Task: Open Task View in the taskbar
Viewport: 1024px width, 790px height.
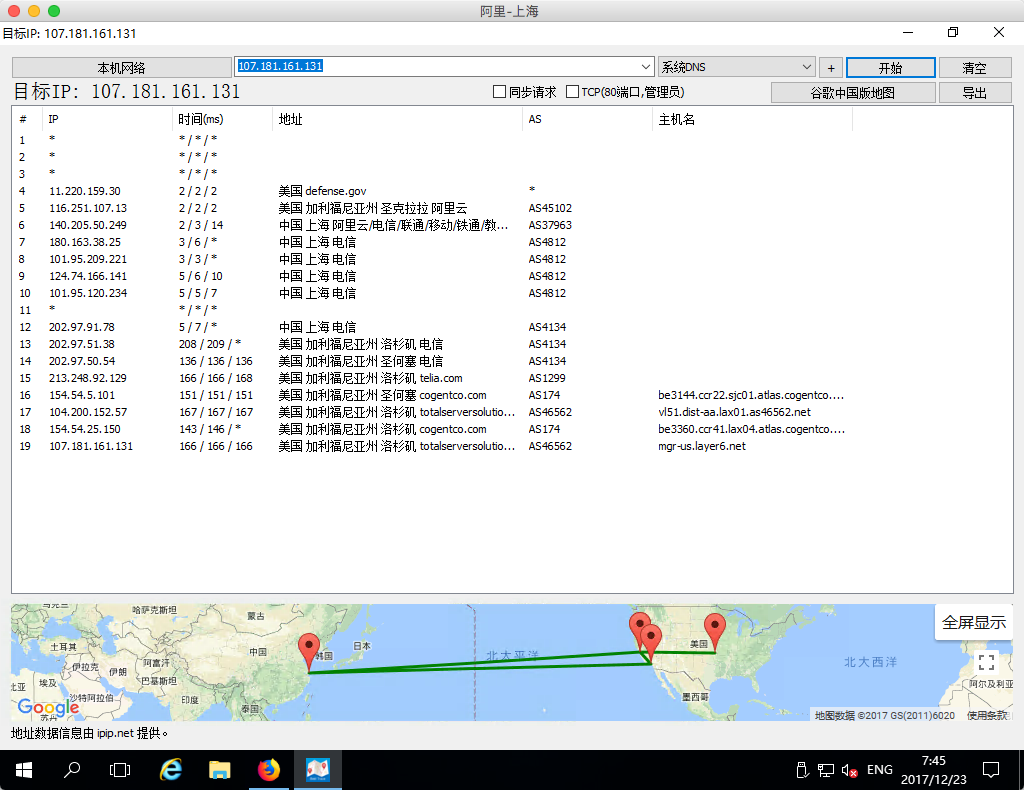Action: pyautogui.click(x=120, y=770)
